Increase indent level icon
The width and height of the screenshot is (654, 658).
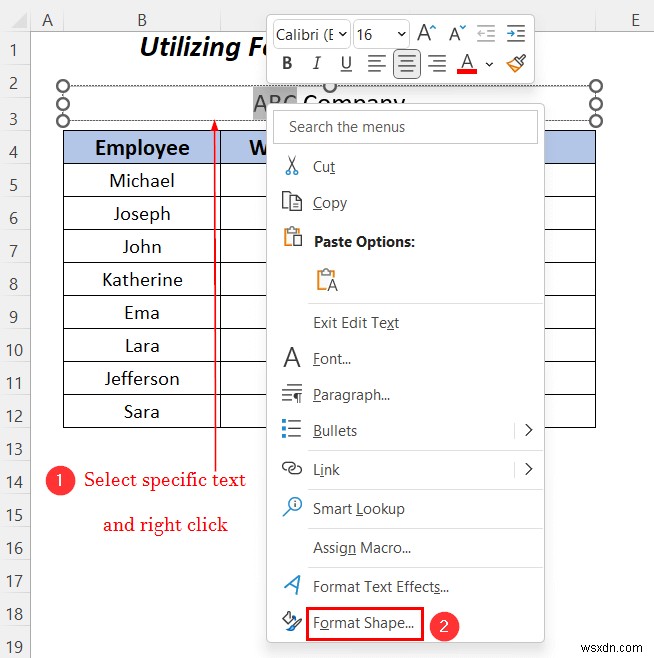[x=515, y=33]
